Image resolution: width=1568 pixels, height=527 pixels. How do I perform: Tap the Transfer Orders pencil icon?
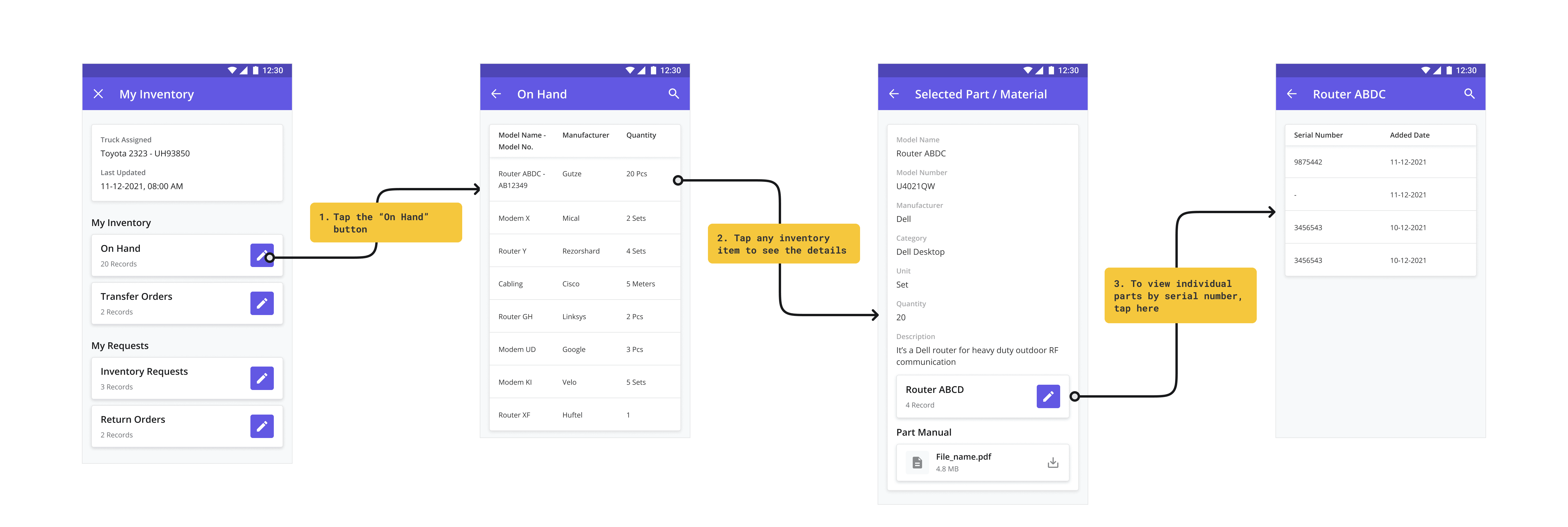tap(262, 303)
